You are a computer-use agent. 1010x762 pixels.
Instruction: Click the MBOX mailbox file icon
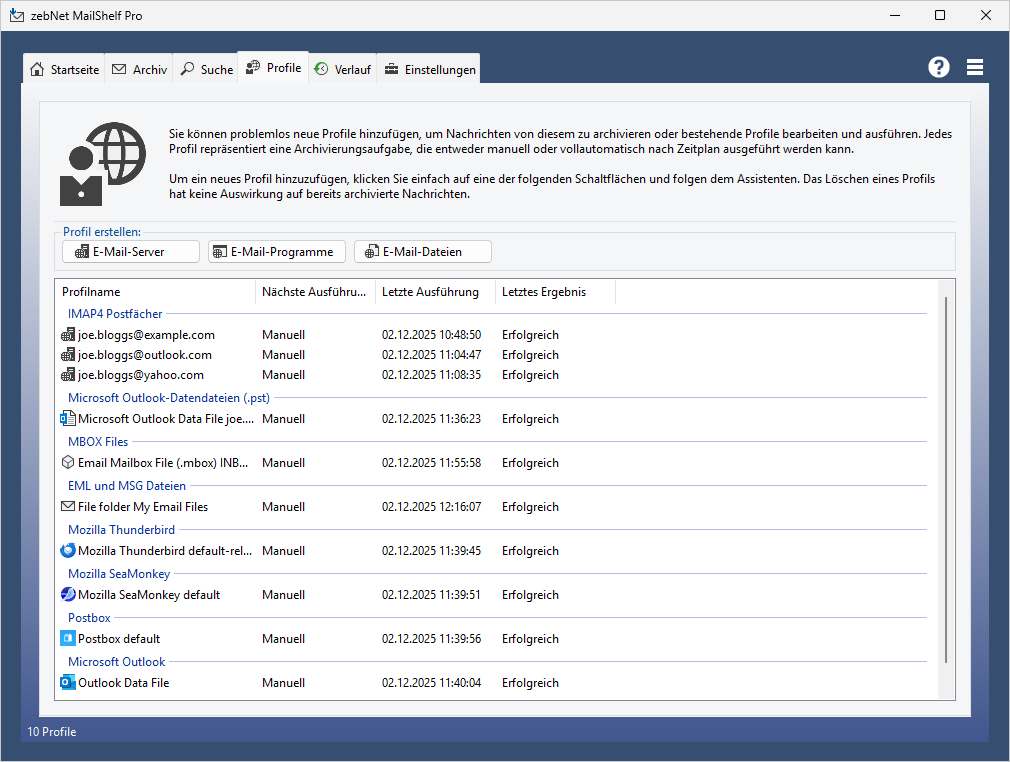68,463
